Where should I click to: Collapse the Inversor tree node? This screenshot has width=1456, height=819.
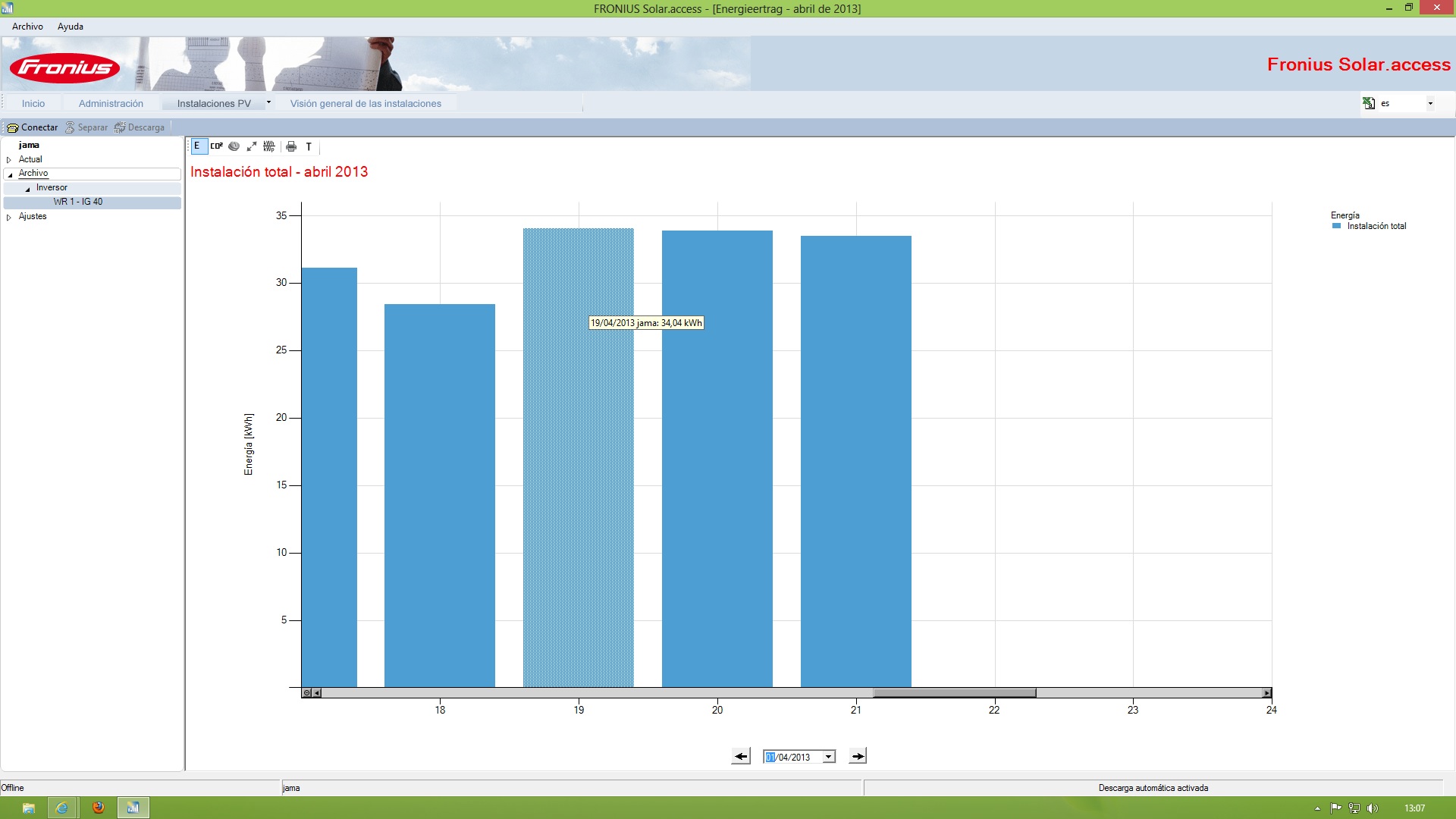point(28,189)
